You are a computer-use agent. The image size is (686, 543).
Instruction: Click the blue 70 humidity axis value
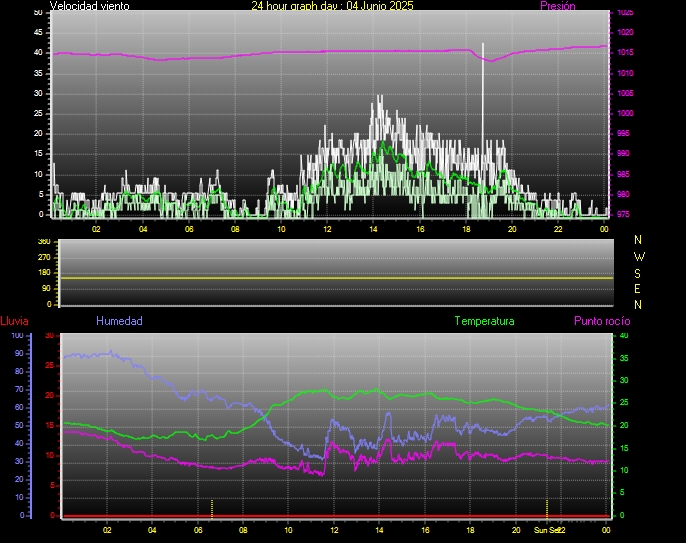19,389
